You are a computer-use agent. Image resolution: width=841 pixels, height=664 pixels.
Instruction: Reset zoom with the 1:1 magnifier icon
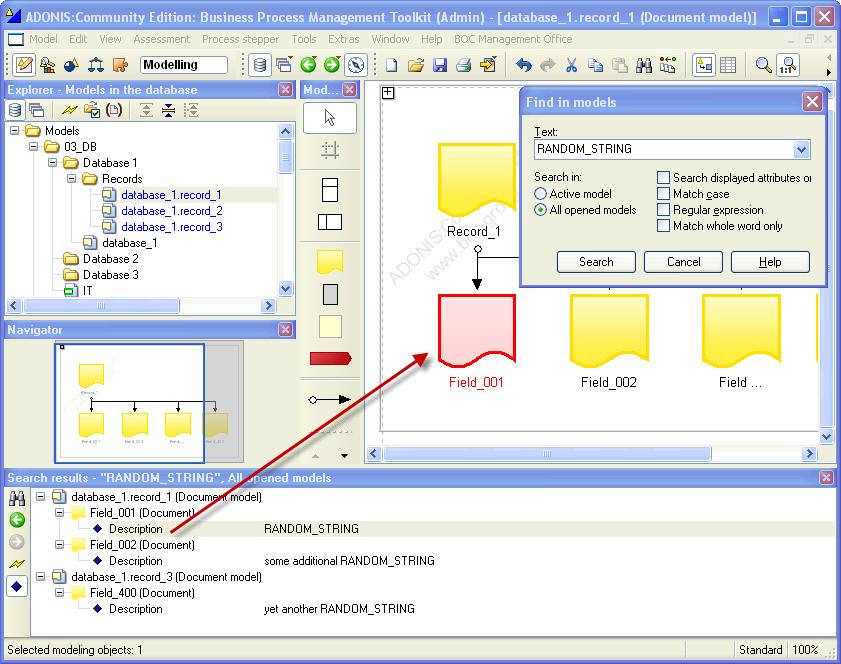(x=788, y=65)
